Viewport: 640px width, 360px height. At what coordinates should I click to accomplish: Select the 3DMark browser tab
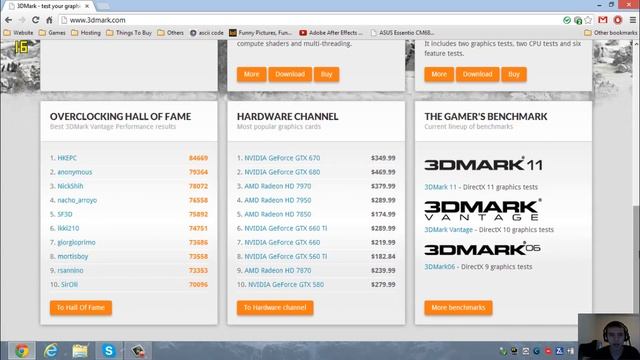tap(49, 6)
